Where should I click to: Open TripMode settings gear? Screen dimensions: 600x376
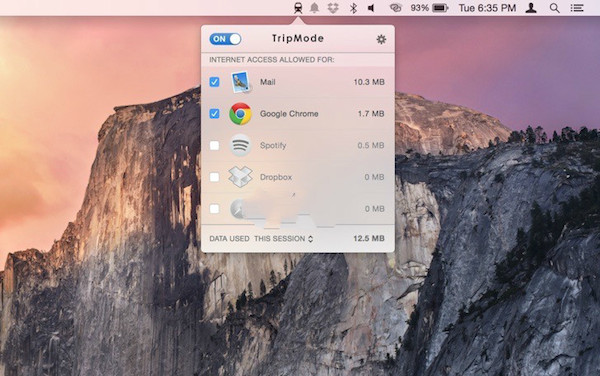[x=381, y=39]
